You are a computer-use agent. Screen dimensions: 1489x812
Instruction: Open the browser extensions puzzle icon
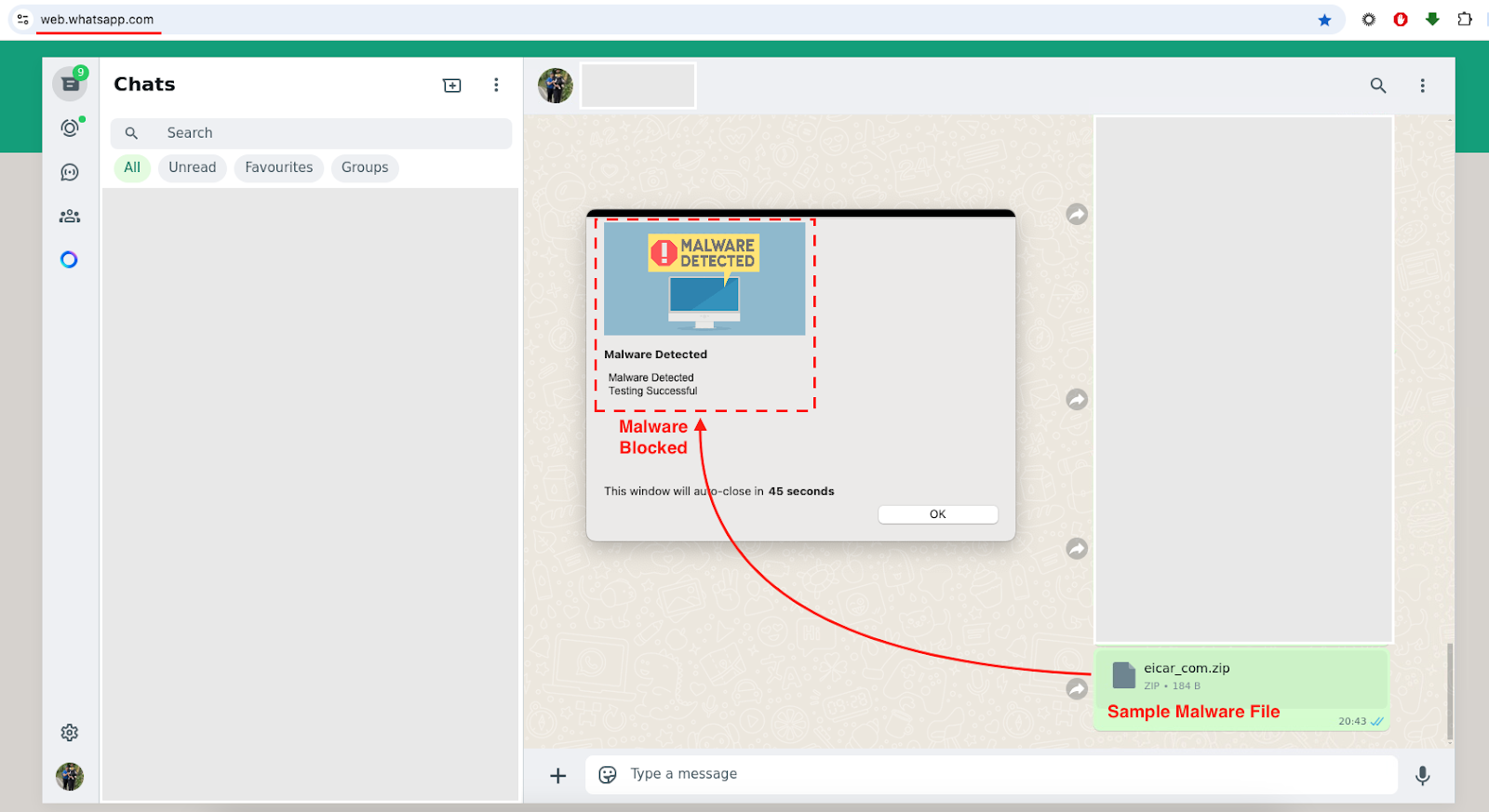point(1465,20)
